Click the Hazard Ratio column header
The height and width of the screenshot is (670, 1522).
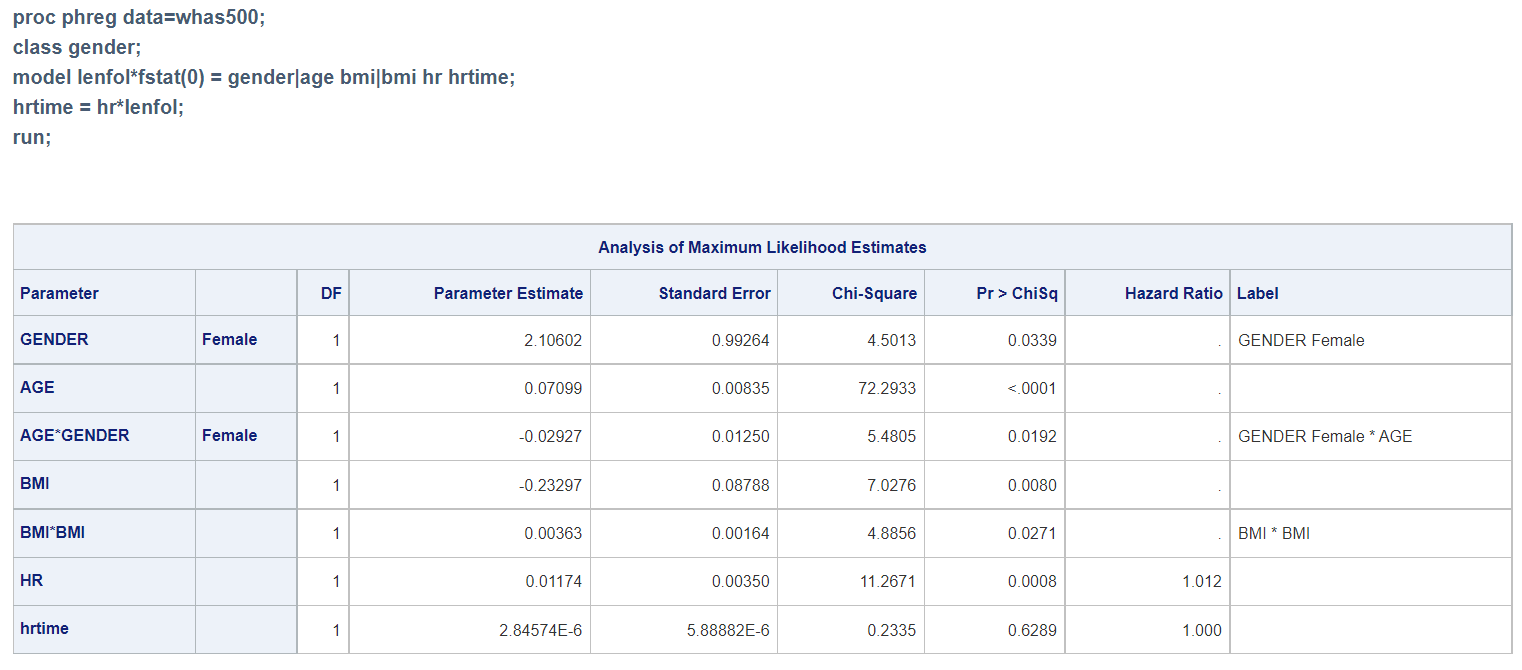[1173, 293]
